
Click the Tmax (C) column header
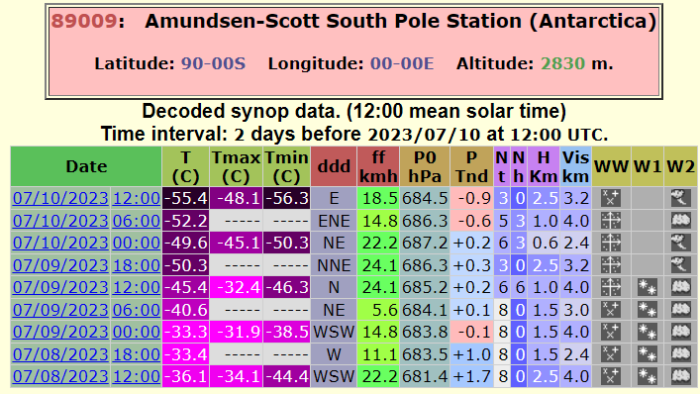pos(236,166)
